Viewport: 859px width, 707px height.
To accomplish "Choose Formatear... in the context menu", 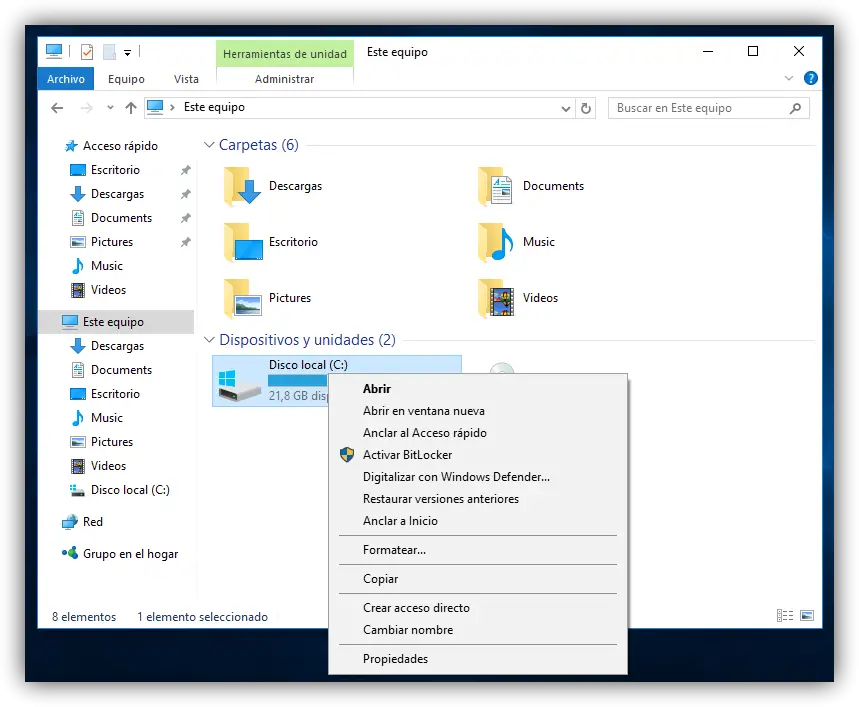I will point(394,550).
